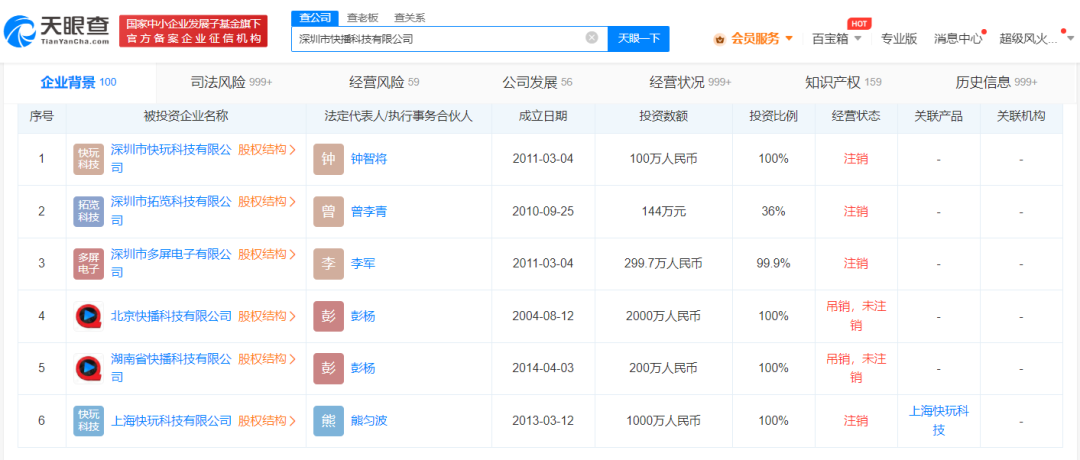Click the 曾 avatar icon
Image resolution: width=1080 pixels, height=460 pixels.
[328, 211]
